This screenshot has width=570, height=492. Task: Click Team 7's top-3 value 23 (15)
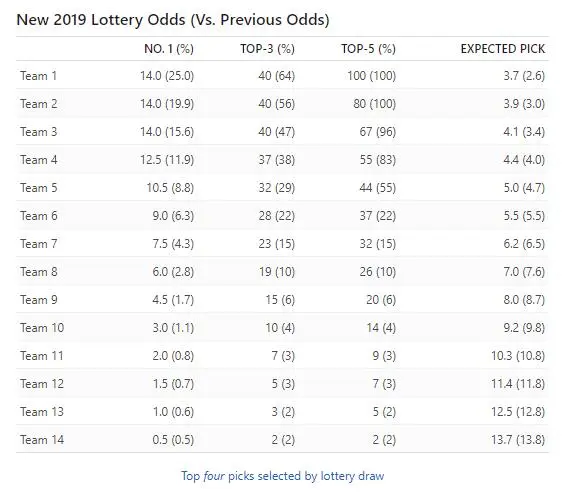[x=277, y=244]
